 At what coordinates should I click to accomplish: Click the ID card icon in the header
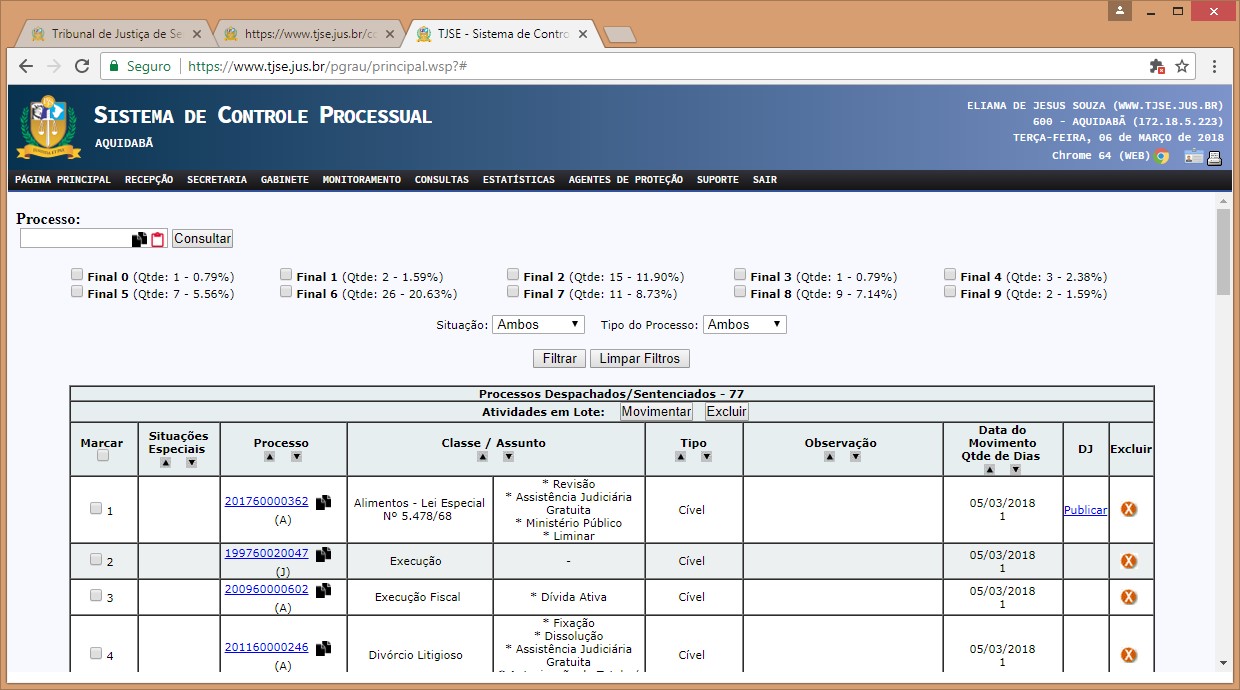1193,157
